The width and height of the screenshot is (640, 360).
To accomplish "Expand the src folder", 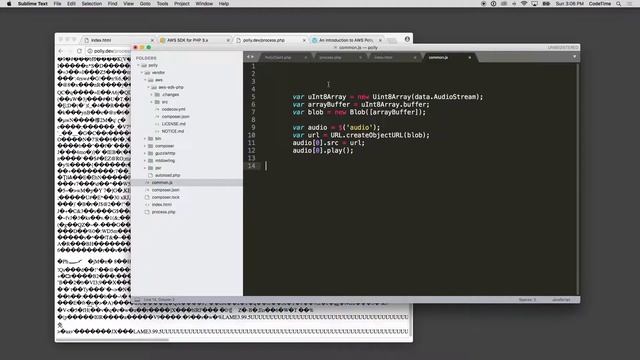I will (151, 102).
